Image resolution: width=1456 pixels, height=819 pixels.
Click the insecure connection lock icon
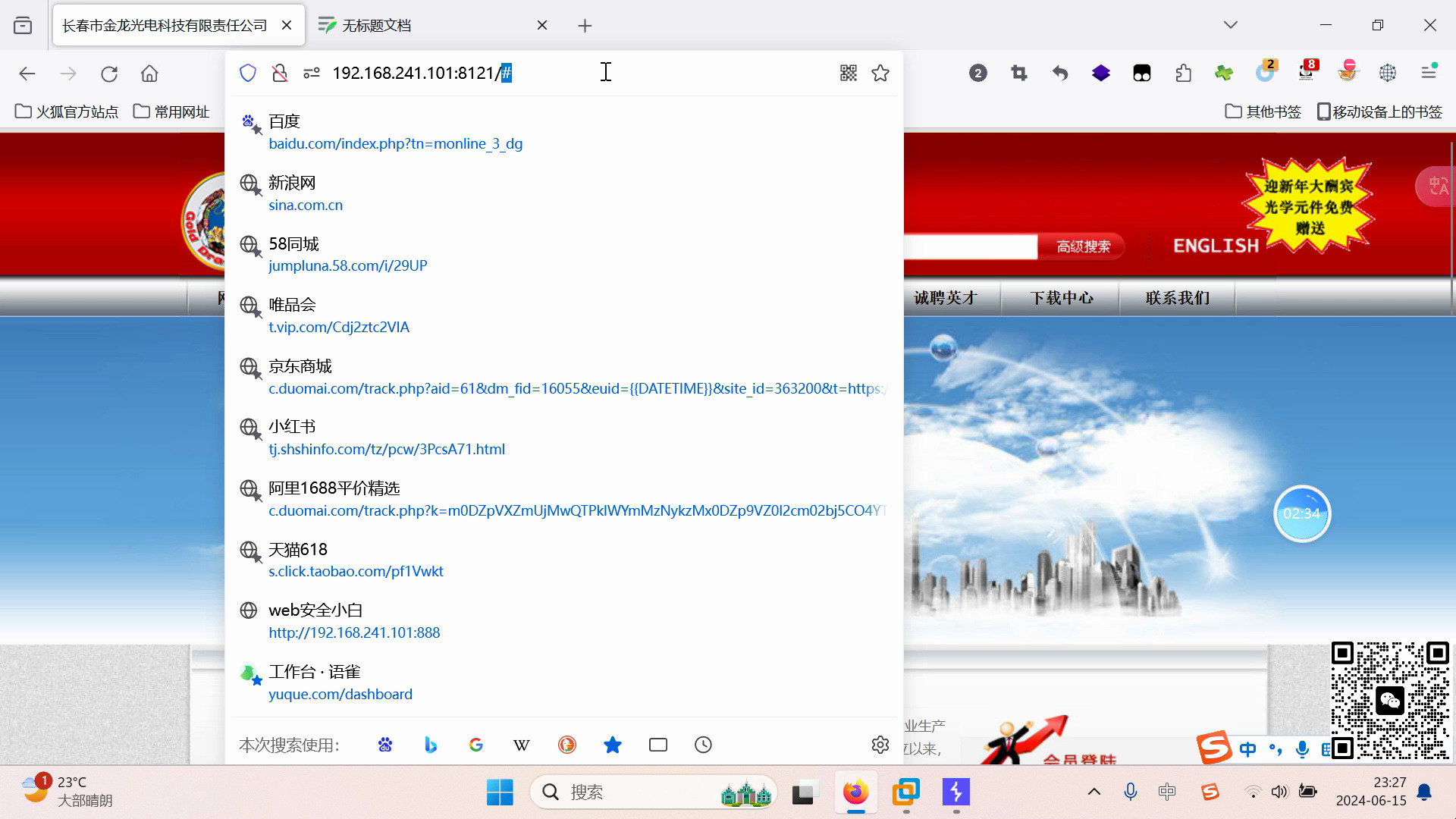(280, 73)
